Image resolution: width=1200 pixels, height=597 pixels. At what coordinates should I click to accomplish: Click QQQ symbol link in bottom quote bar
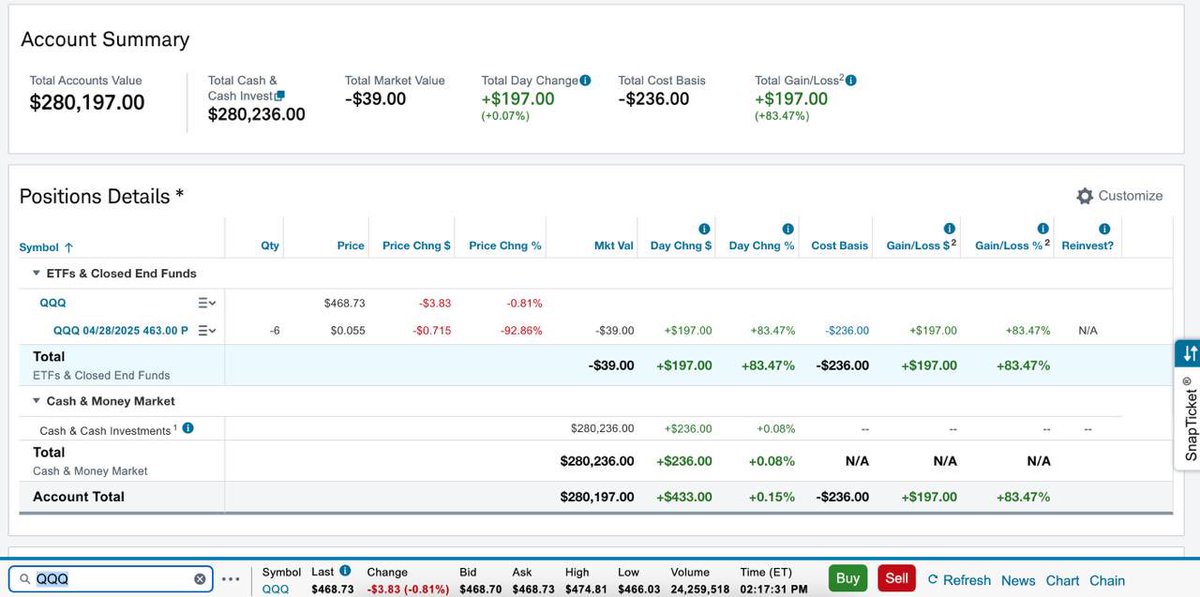point(275,589)
